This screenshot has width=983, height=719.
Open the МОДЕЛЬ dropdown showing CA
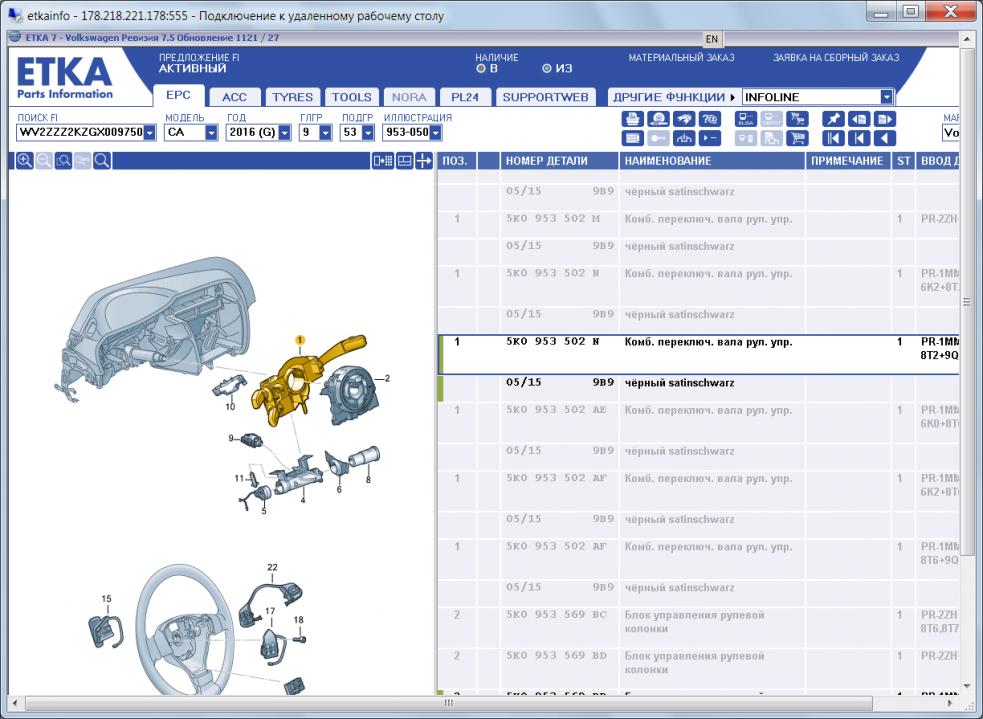[x=211, y=132]
